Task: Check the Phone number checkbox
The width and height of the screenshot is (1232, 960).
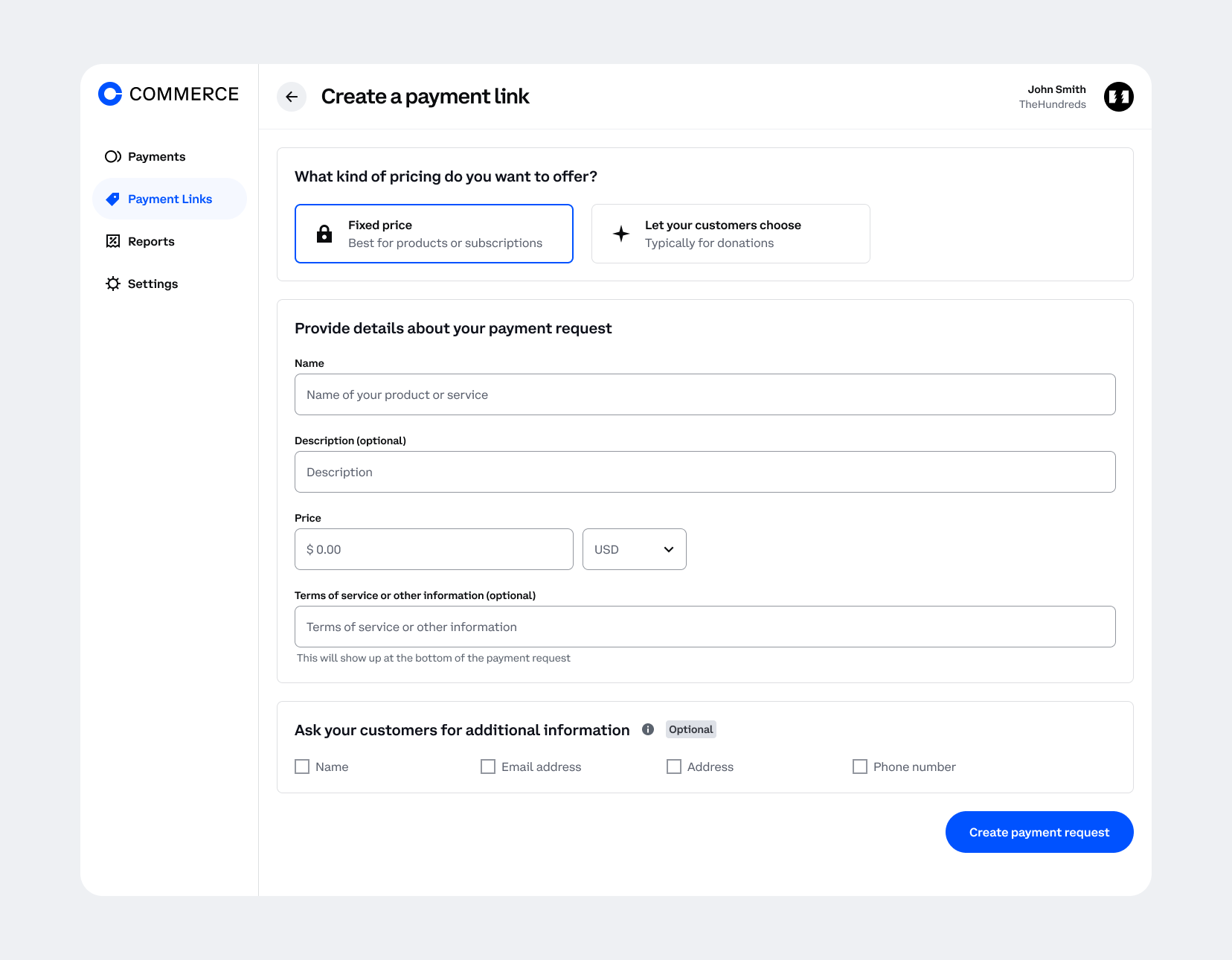Action: click(x=860, y=766)
